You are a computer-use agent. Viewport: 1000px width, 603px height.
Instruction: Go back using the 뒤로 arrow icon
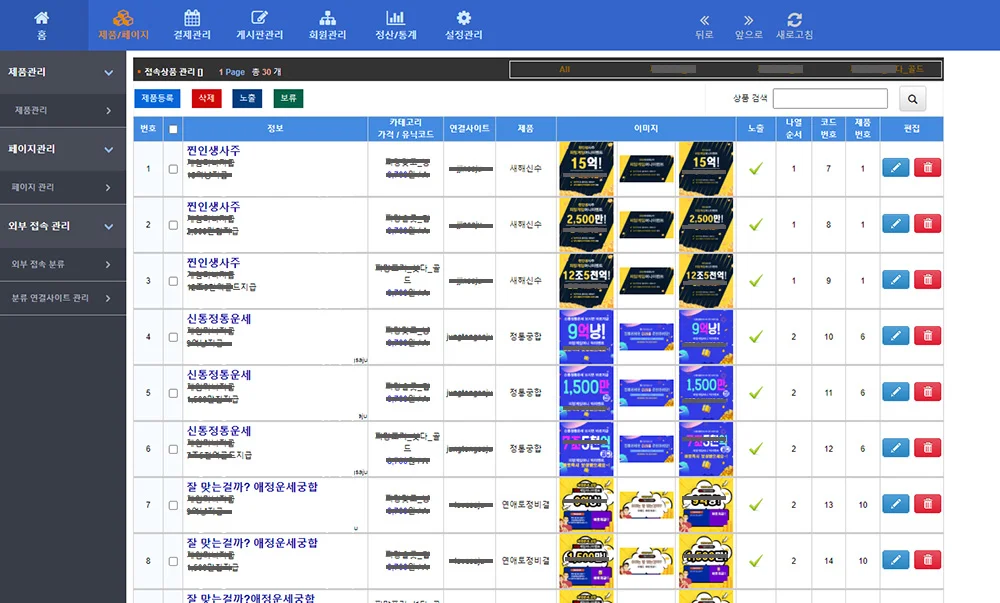704,20
